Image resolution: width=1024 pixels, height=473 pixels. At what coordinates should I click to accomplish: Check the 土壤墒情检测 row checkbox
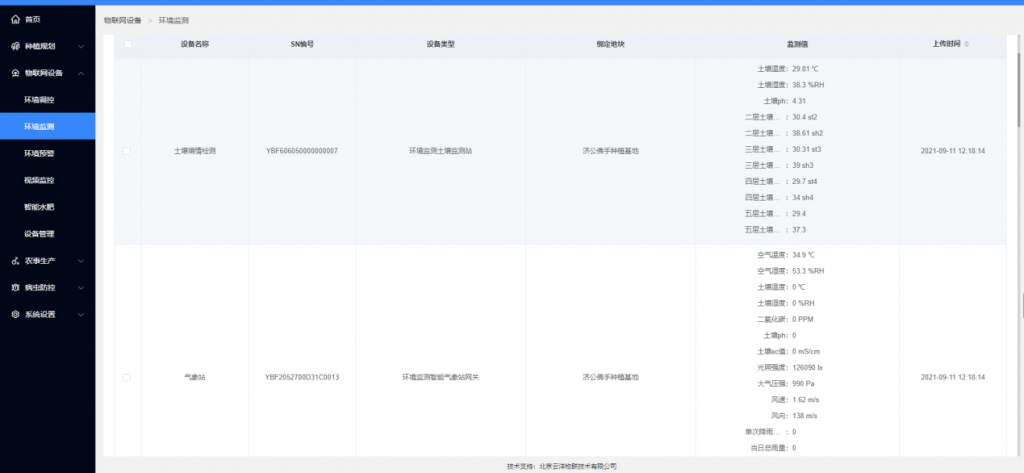[127, 151]
